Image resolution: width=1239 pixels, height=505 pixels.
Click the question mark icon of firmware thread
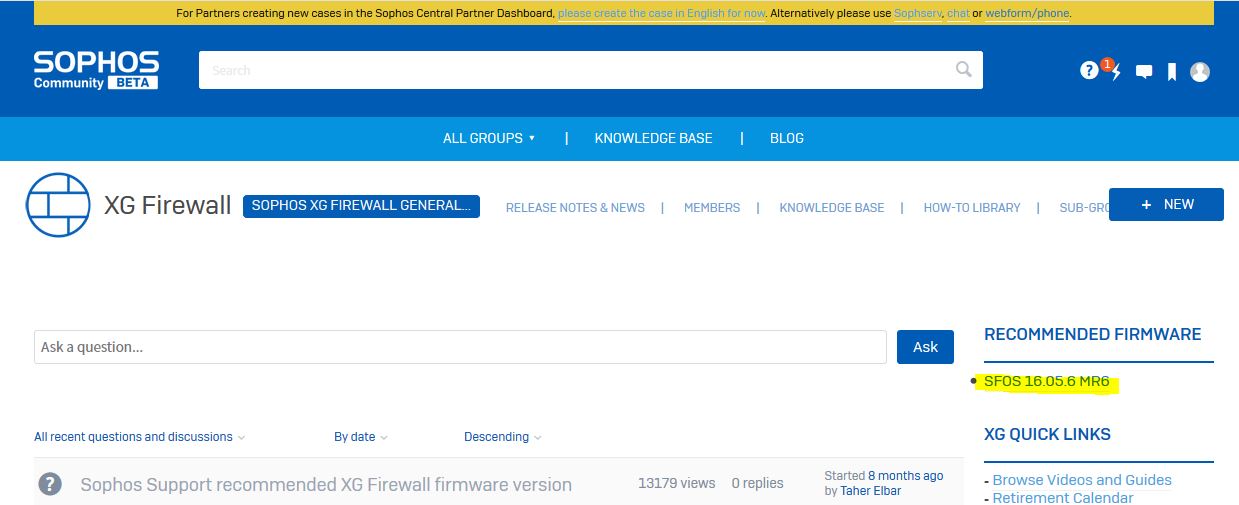coord(50,484)
